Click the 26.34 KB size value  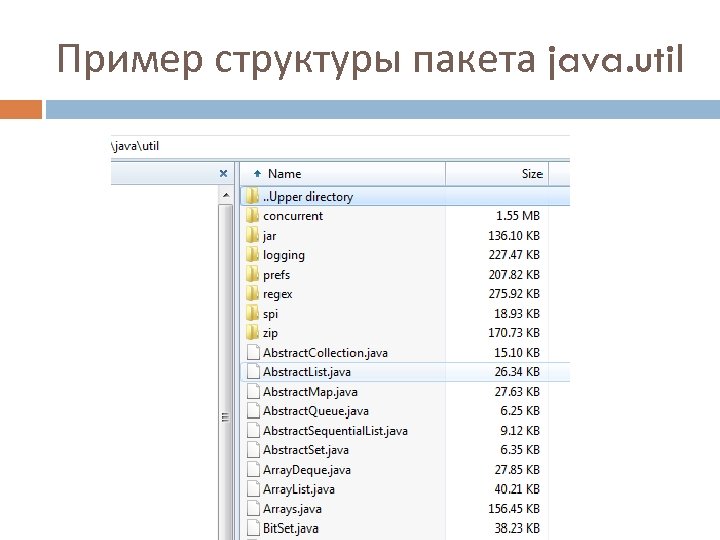point(517,372)
